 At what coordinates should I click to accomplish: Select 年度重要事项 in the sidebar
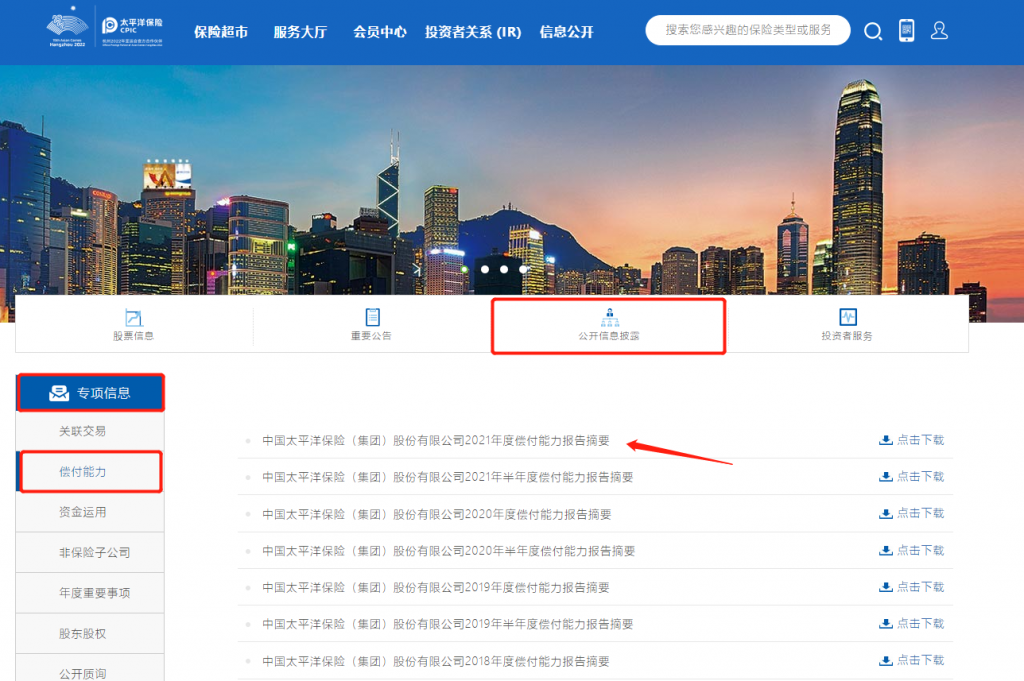pos(90,593)
